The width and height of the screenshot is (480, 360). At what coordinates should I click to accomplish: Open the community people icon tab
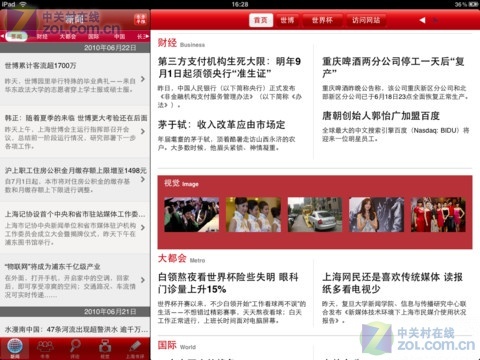pos(45,348)
